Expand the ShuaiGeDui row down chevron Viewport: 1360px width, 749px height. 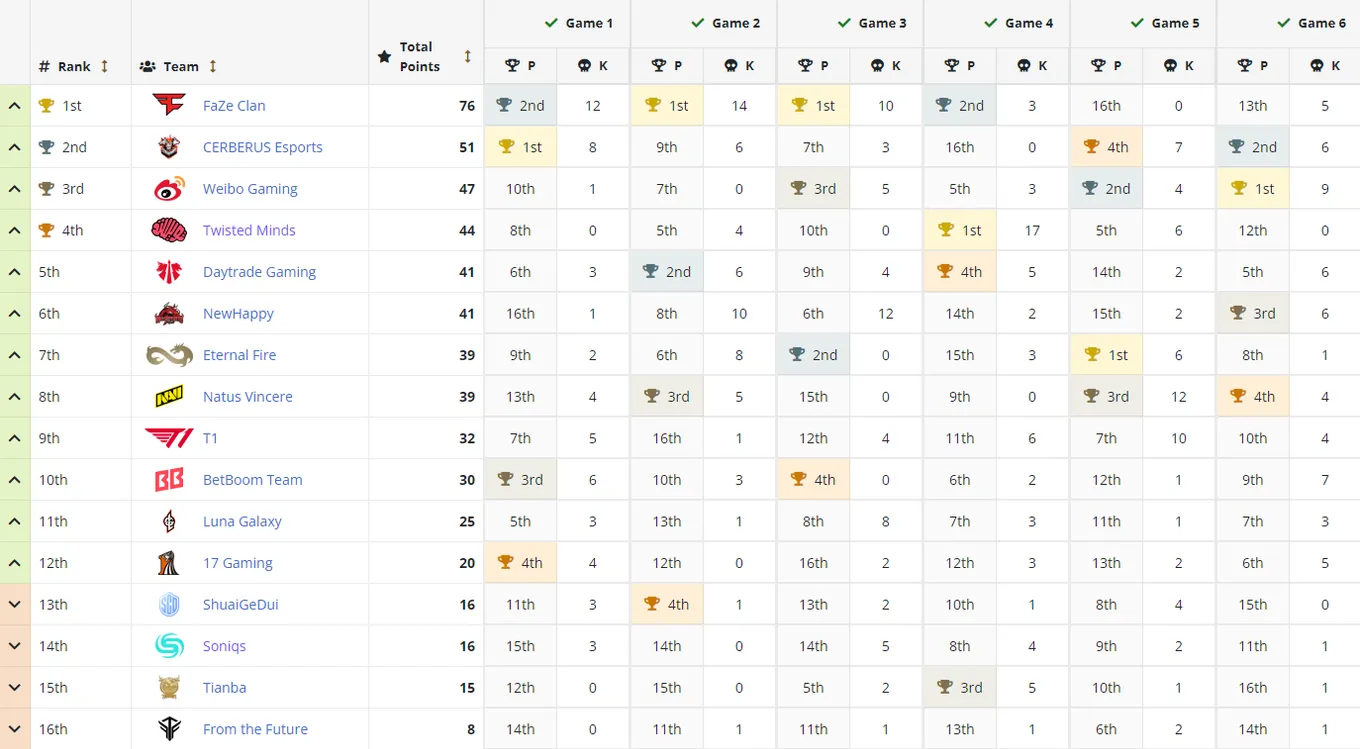(x=15, y=605)
